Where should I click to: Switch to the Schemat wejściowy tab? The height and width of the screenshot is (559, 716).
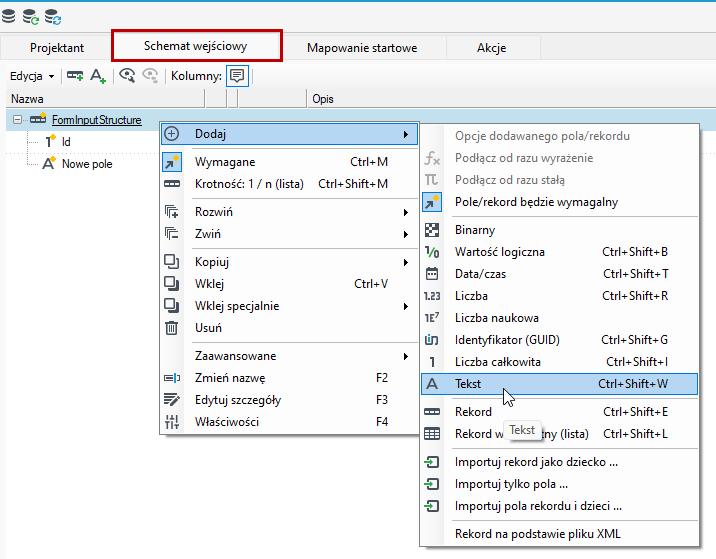pos(195,46)
